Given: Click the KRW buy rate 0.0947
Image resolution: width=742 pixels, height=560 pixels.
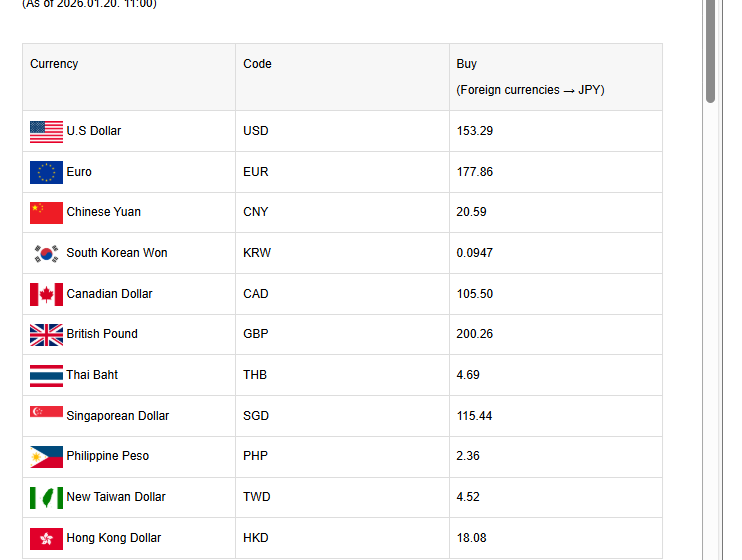Looking at the screenshot, I should [478, 253].
